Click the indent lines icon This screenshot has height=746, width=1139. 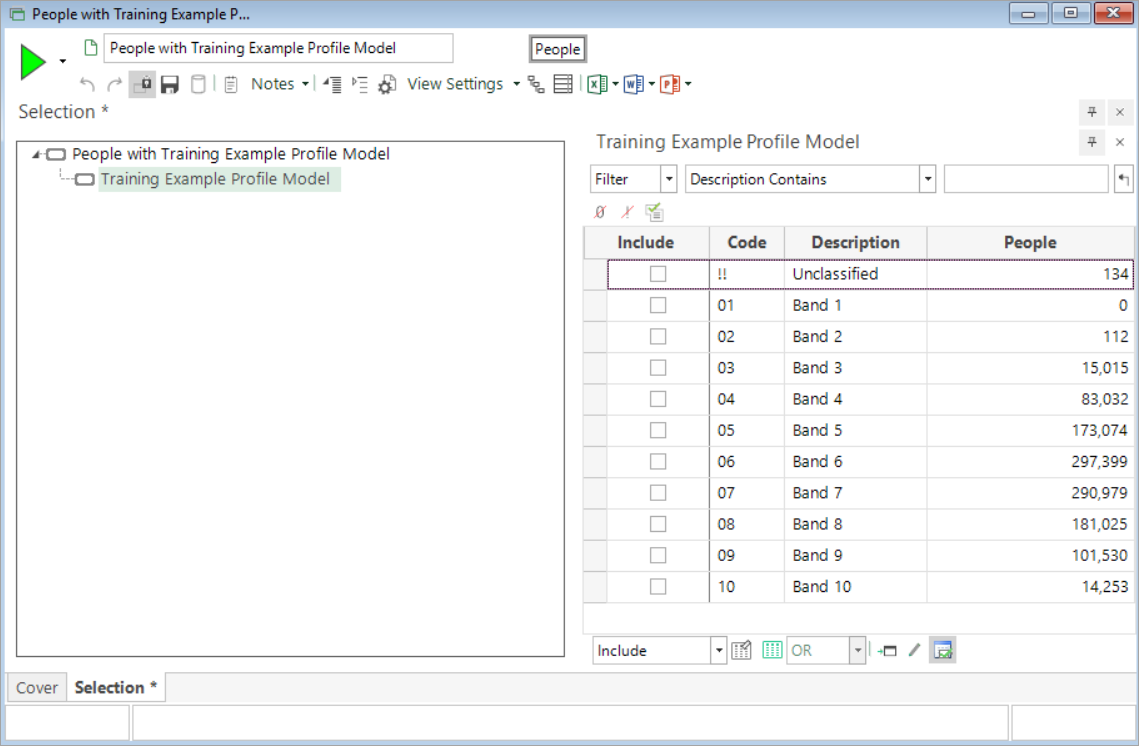click(x=360, y=84)
